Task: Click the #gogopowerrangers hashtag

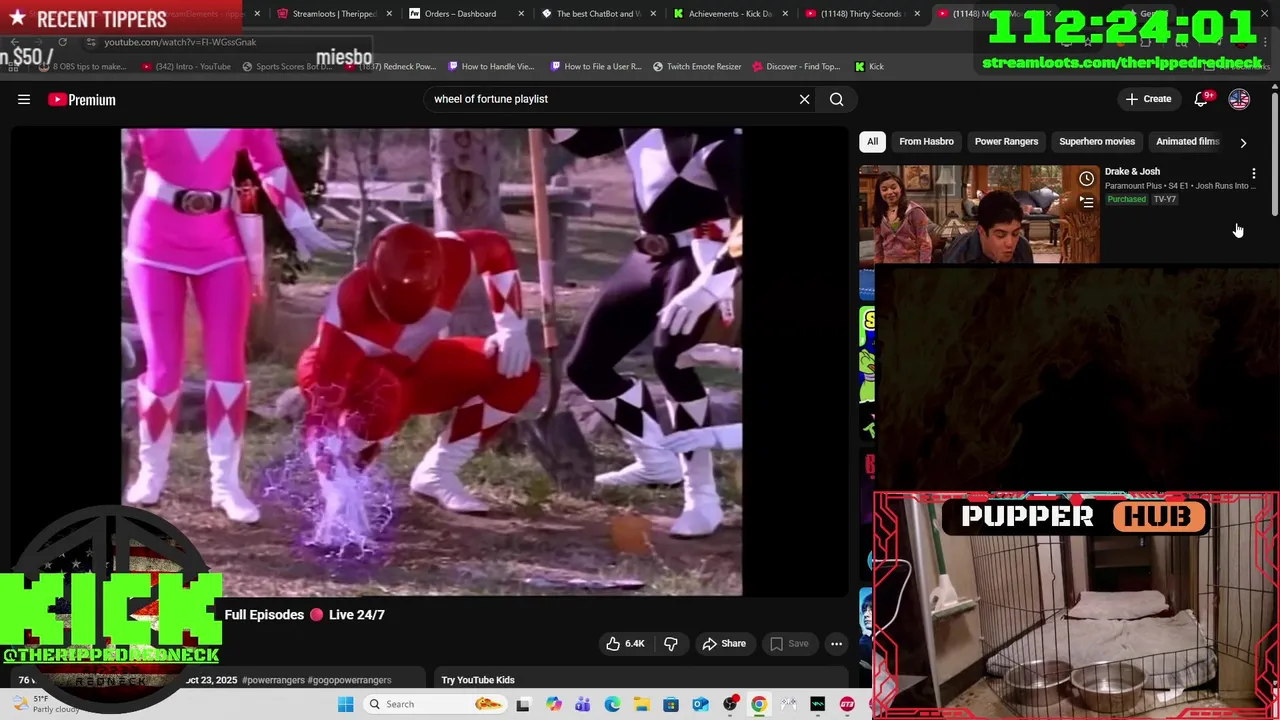Action: (349, 680)
